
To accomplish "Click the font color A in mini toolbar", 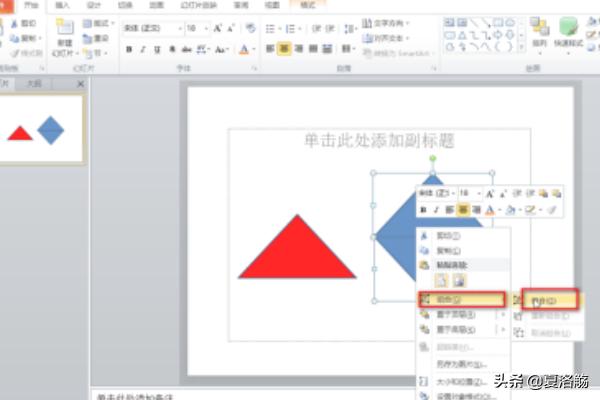I will click(x=489, y=210).
